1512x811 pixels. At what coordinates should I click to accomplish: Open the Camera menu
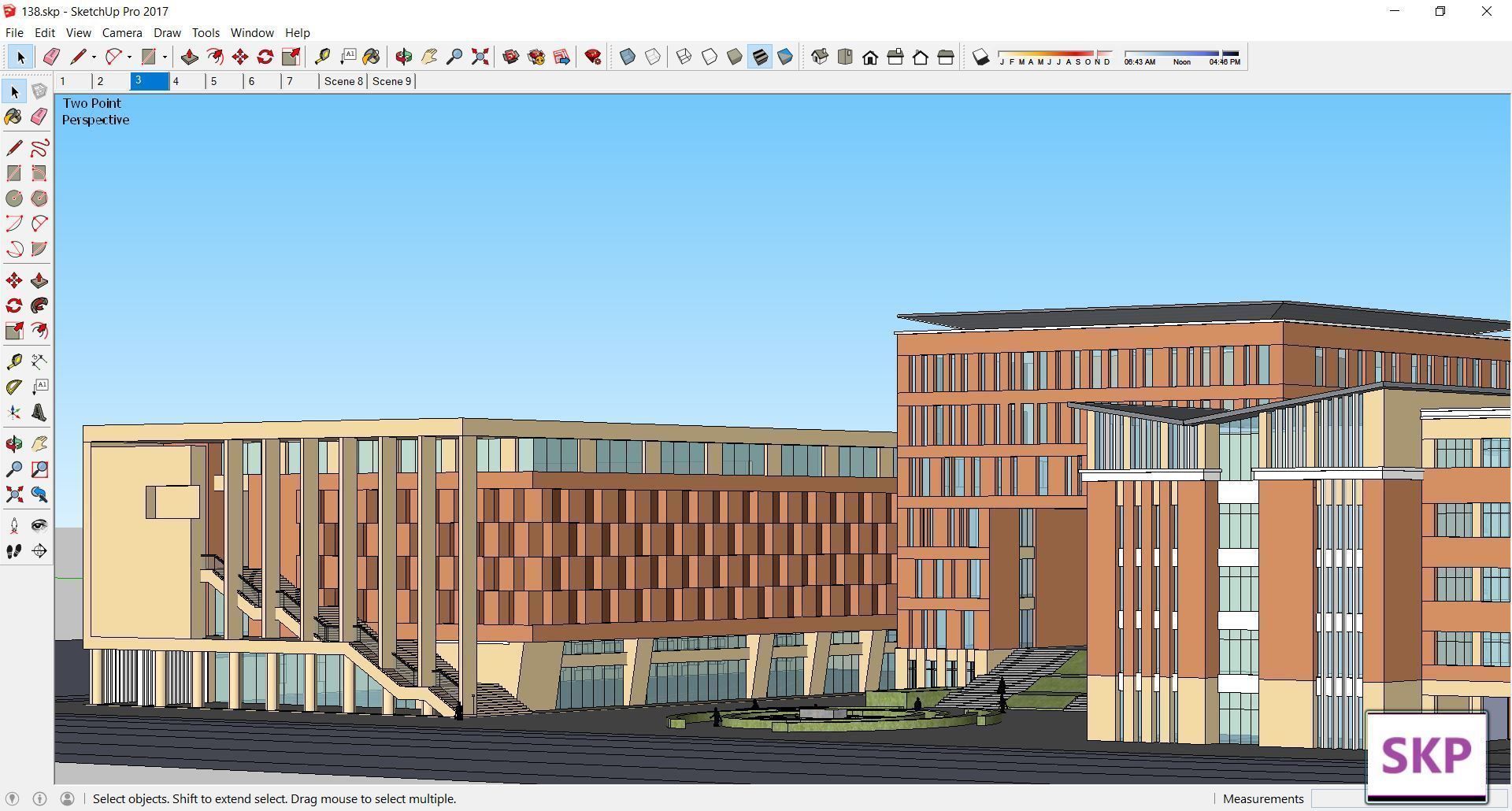tap(121, 32)
